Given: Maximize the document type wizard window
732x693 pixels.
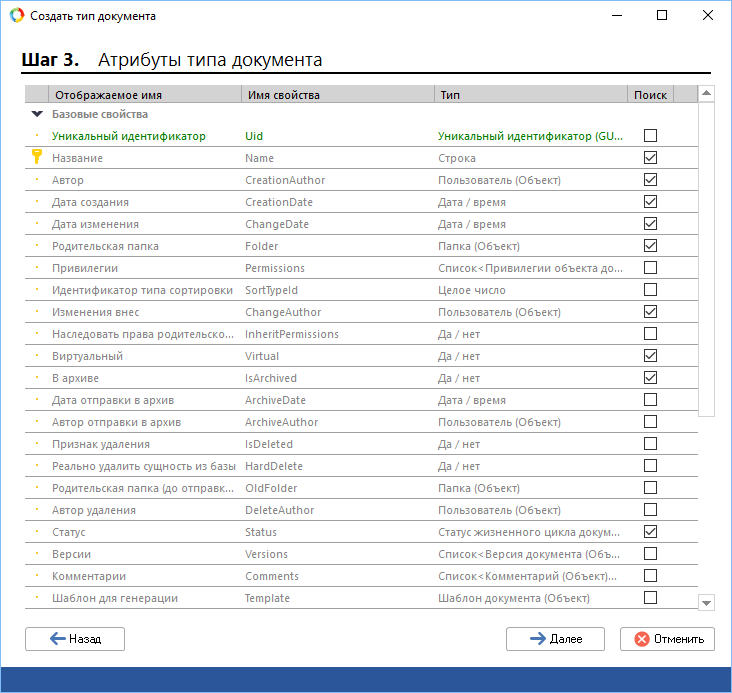Looking at the screenshot, I should click(x=662, y=16).
